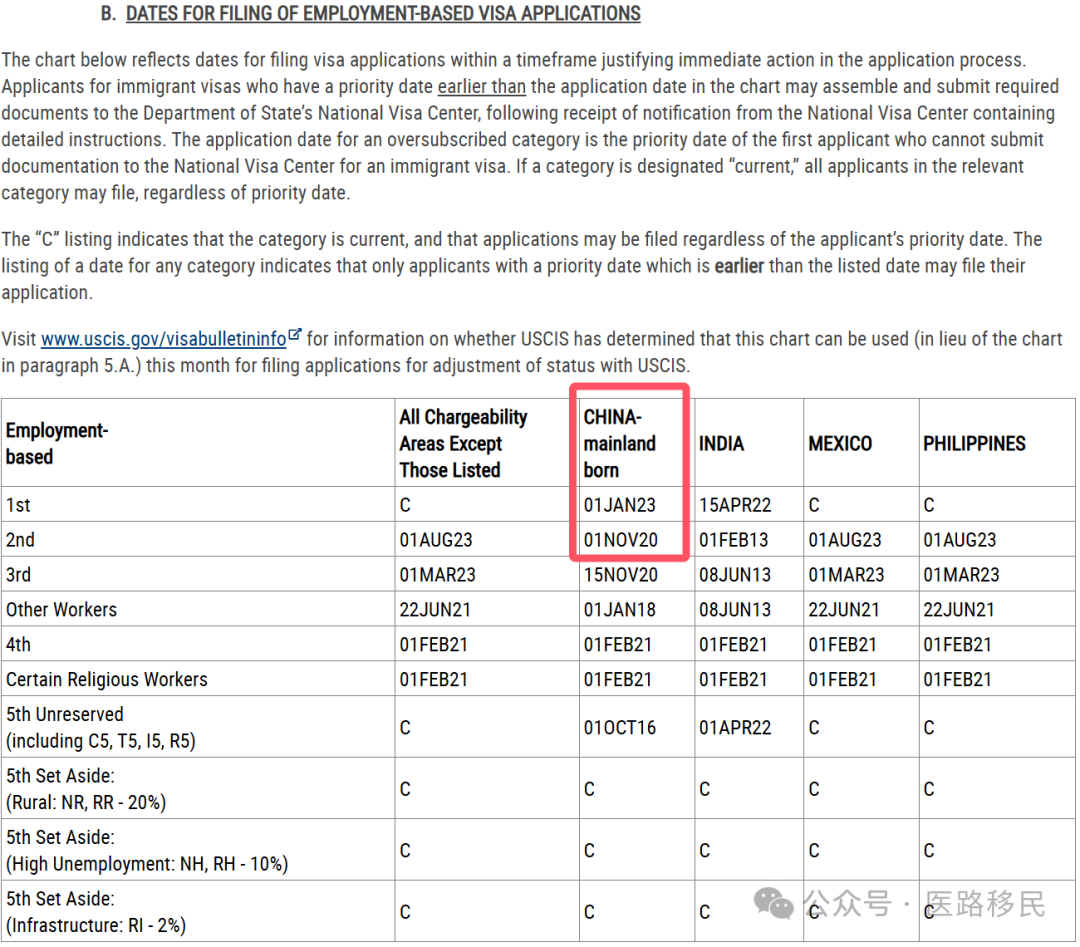Click the external-link icon after the USCIS link
Image resolution: width=1080 pixels, height=947 pixels.
[x=295, y=335]
